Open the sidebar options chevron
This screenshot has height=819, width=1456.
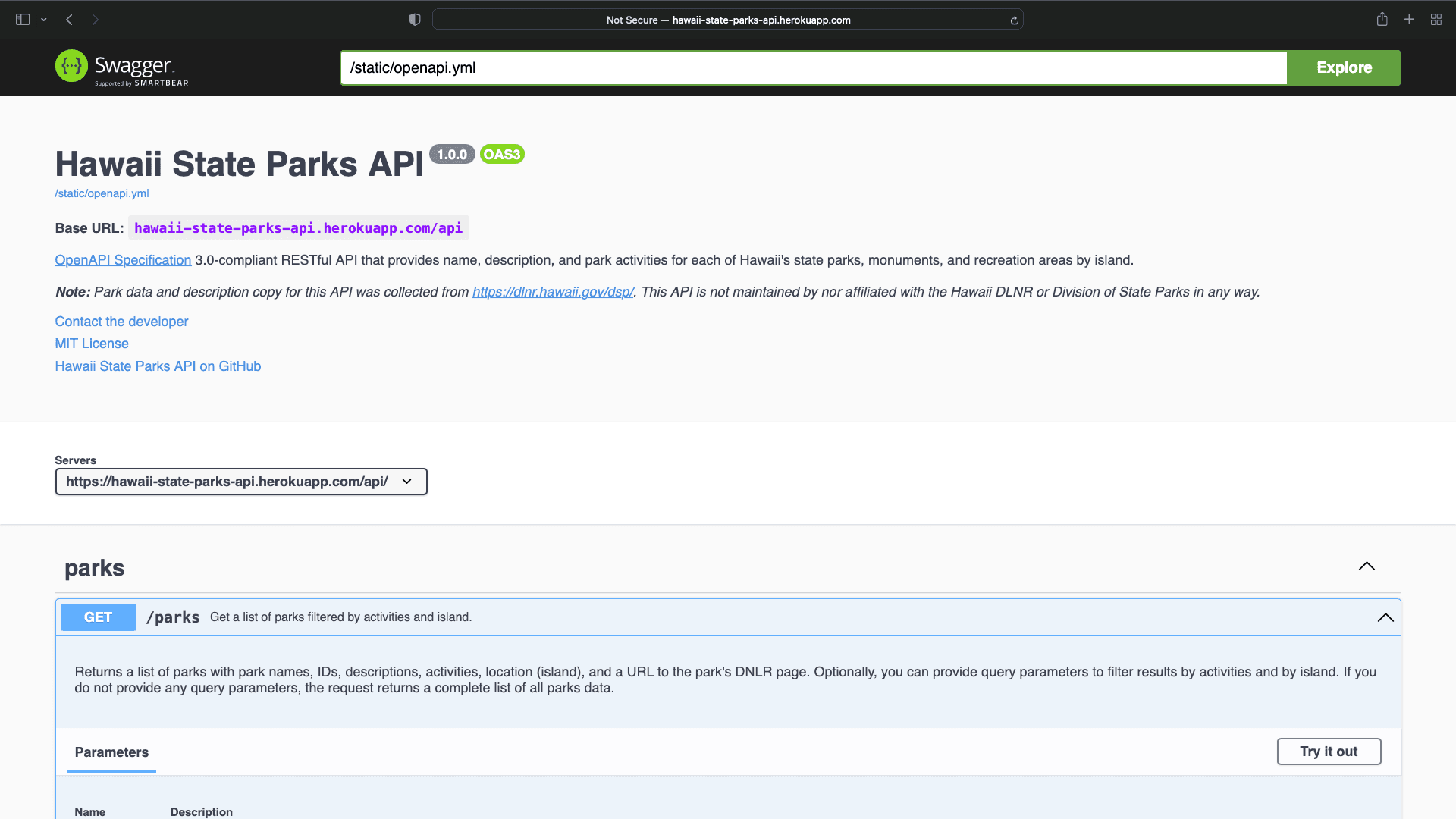pyautogui.click(x=44, y=20)
